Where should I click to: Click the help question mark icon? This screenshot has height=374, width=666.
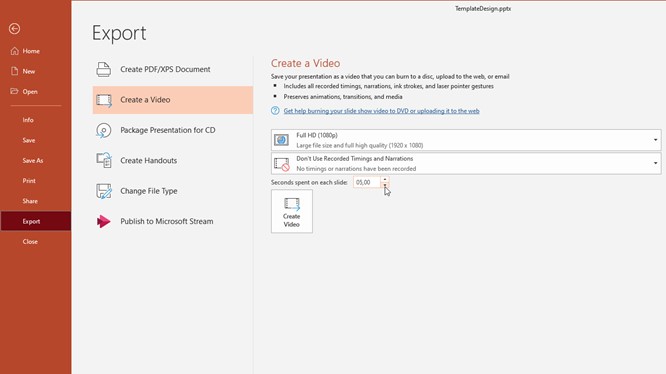click(x=275, y=111)
